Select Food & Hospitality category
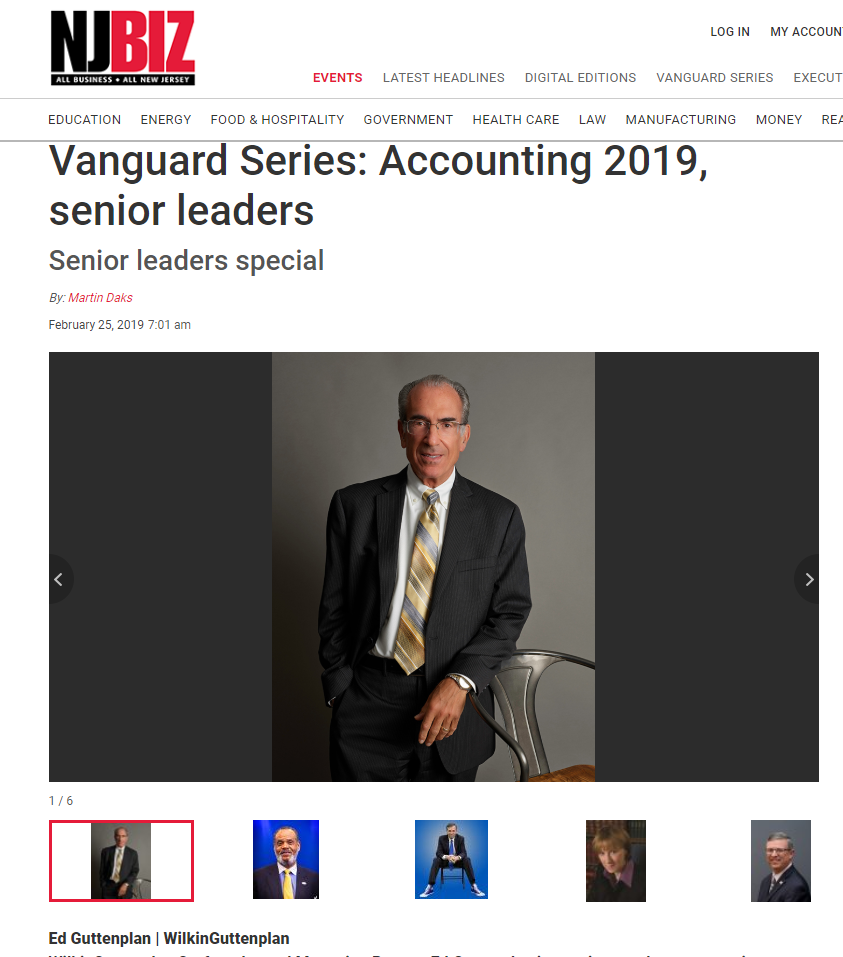The height and width of the screenshot is (957, 843). (278, 120)
